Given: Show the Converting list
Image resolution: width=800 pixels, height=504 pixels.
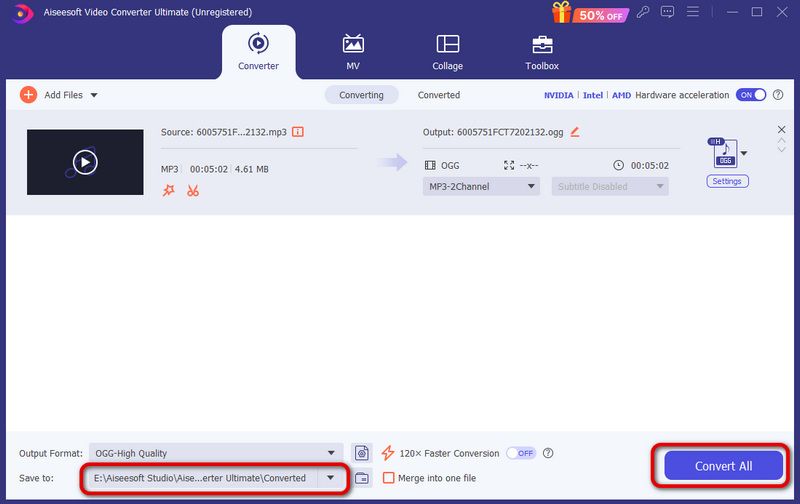Looking at the screenshot, I should [x=361, y=95].
